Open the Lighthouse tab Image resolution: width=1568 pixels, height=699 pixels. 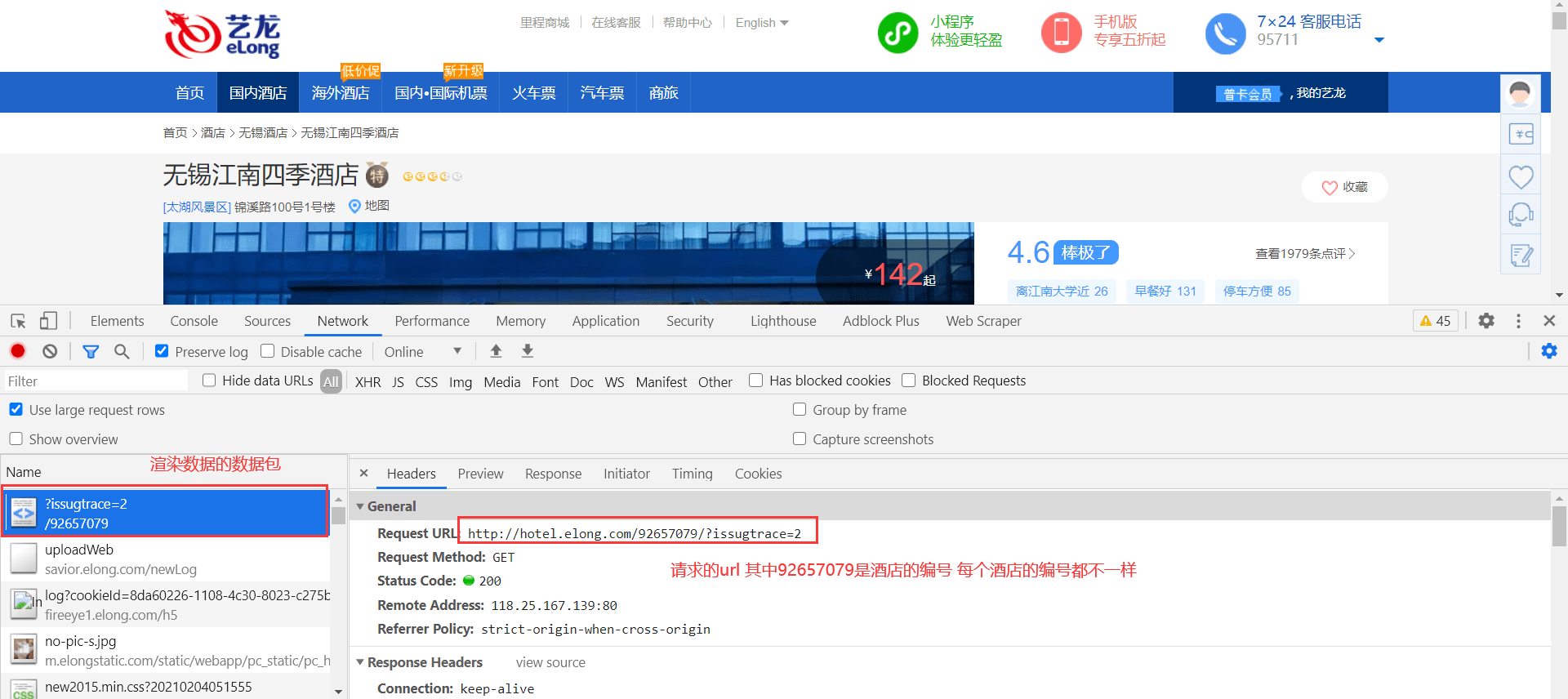pos(783,321)
